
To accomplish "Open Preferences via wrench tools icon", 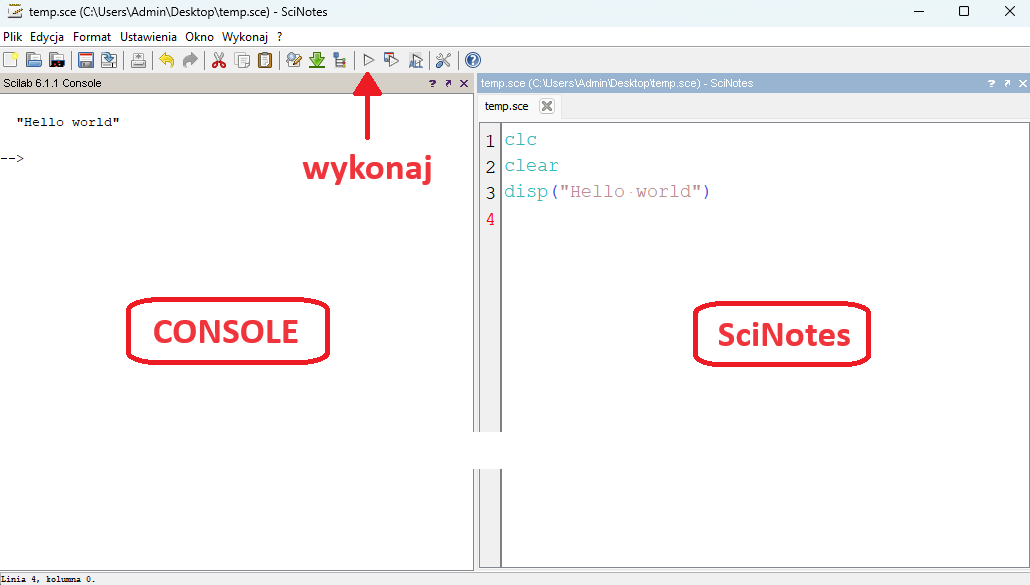I will (x=443, y=60).
